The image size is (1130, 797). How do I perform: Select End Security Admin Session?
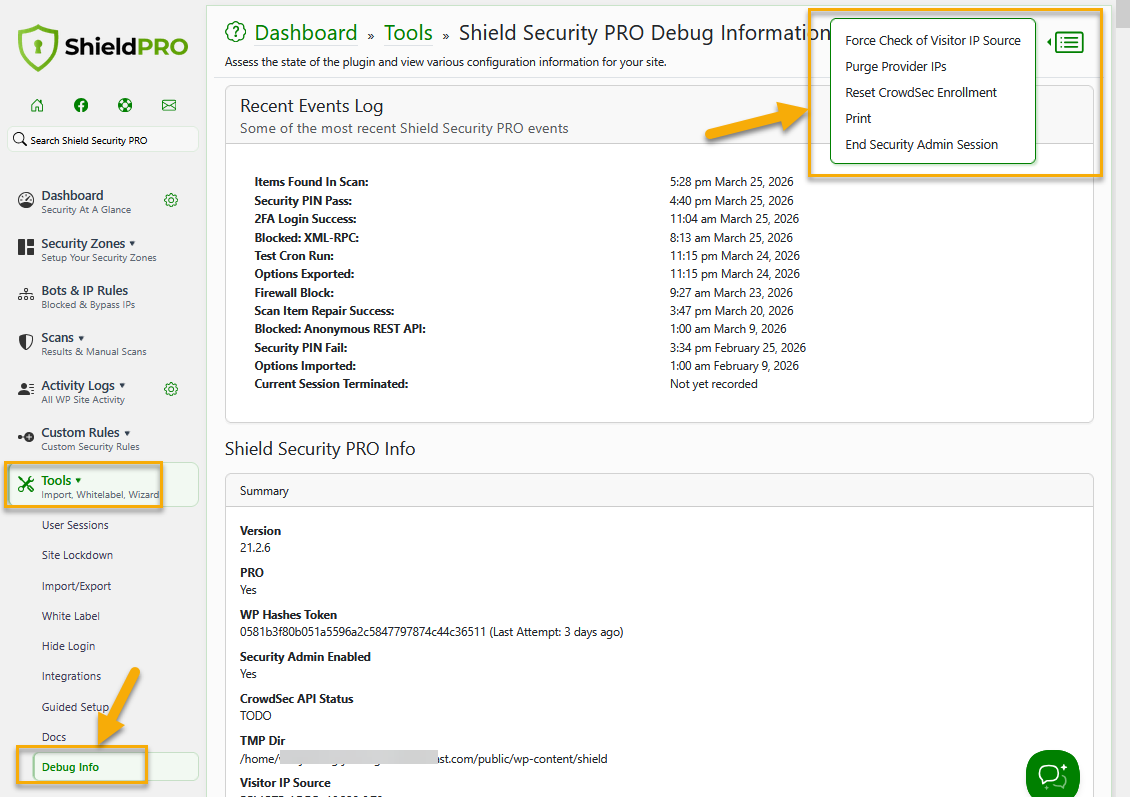[x=921, y=144]
